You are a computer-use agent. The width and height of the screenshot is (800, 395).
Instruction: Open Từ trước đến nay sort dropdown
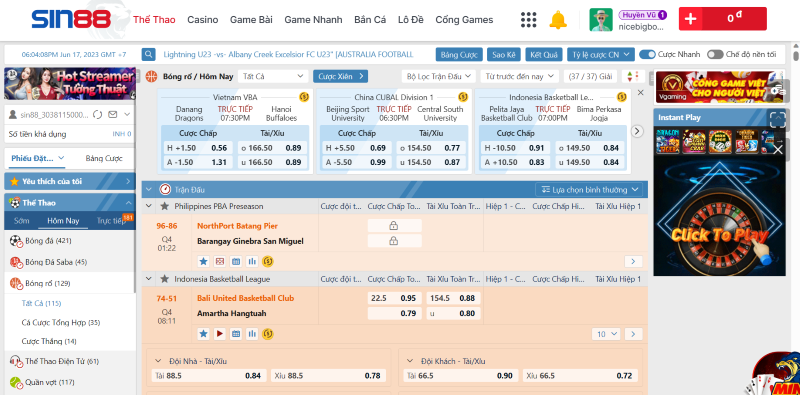pos(520,77)
